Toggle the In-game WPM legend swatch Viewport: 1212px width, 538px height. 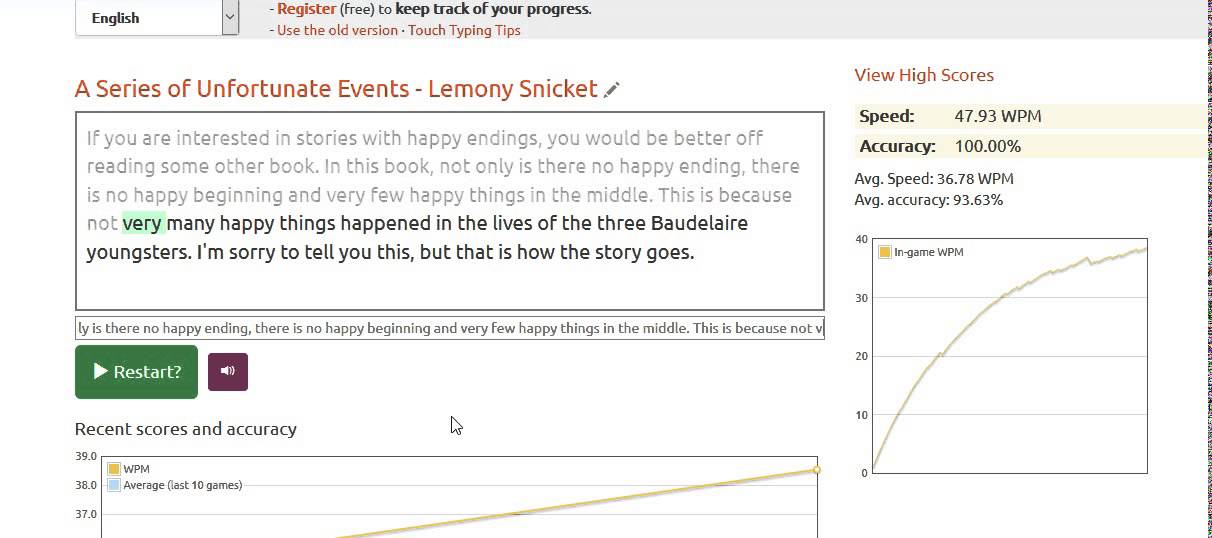click(x=884, y=252)
